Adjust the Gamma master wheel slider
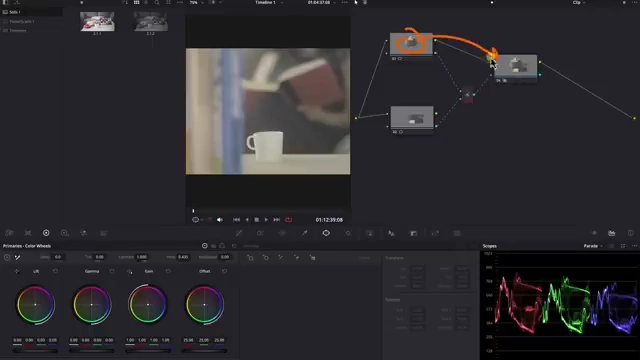This screenshot has height=360, width=640. pos(92,351)
